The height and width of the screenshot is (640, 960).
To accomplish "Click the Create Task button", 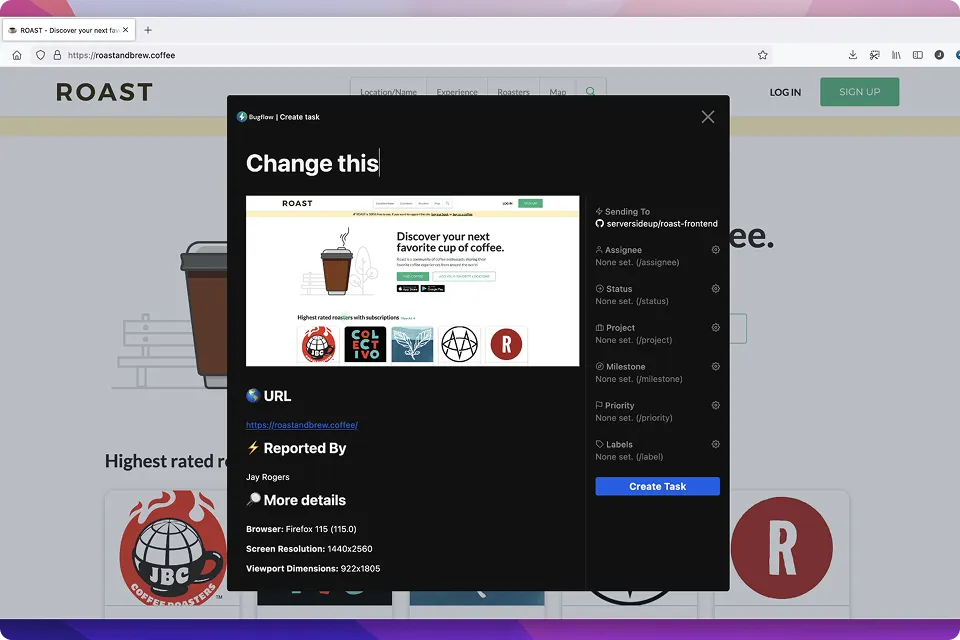I will 658,486.
